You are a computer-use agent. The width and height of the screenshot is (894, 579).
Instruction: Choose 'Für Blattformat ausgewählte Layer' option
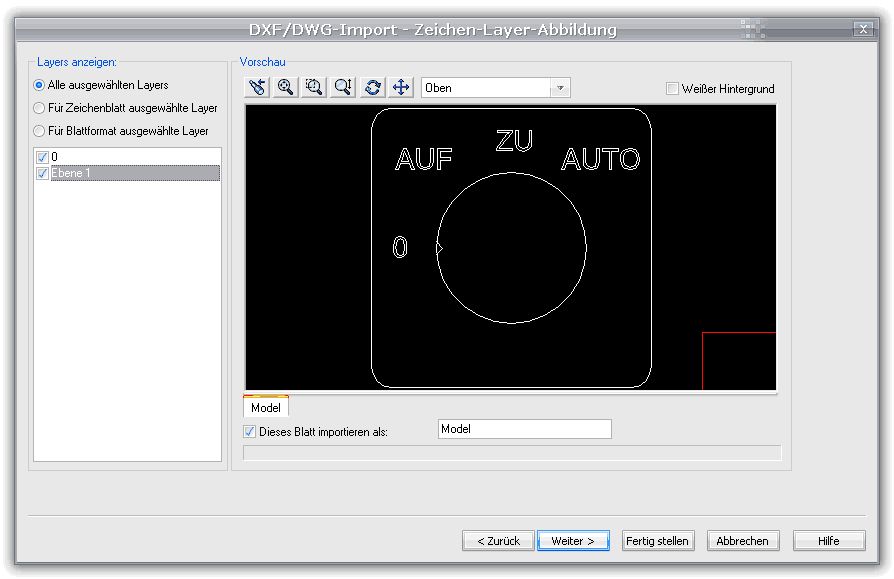[x=40, y=131]
